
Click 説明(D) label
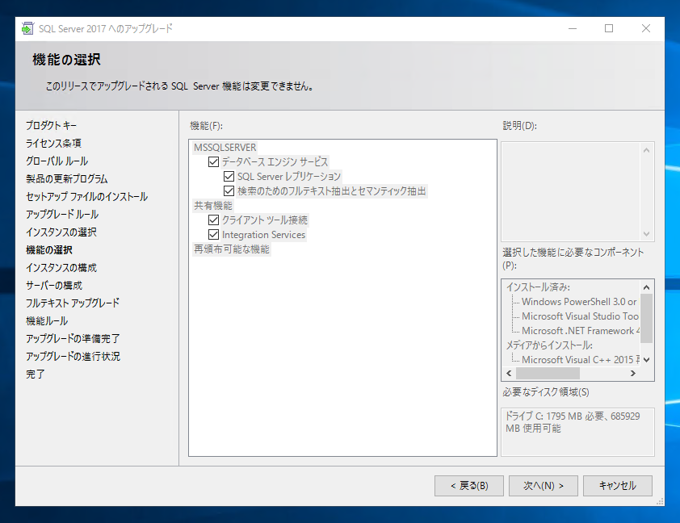click(x=520, y=126)
